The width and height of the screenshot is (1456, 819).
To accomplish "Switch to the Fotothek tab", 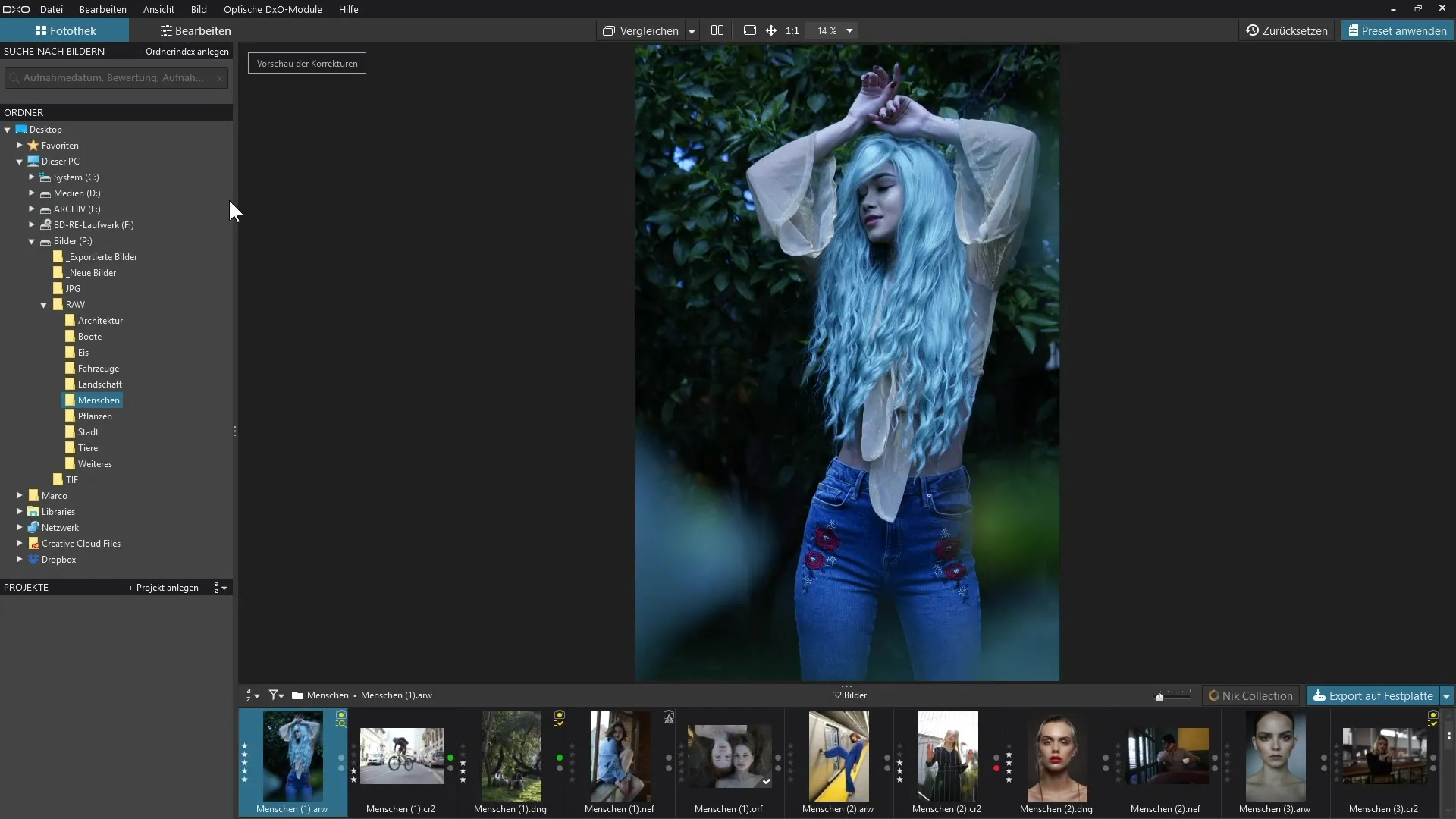I will click(64, 30).
